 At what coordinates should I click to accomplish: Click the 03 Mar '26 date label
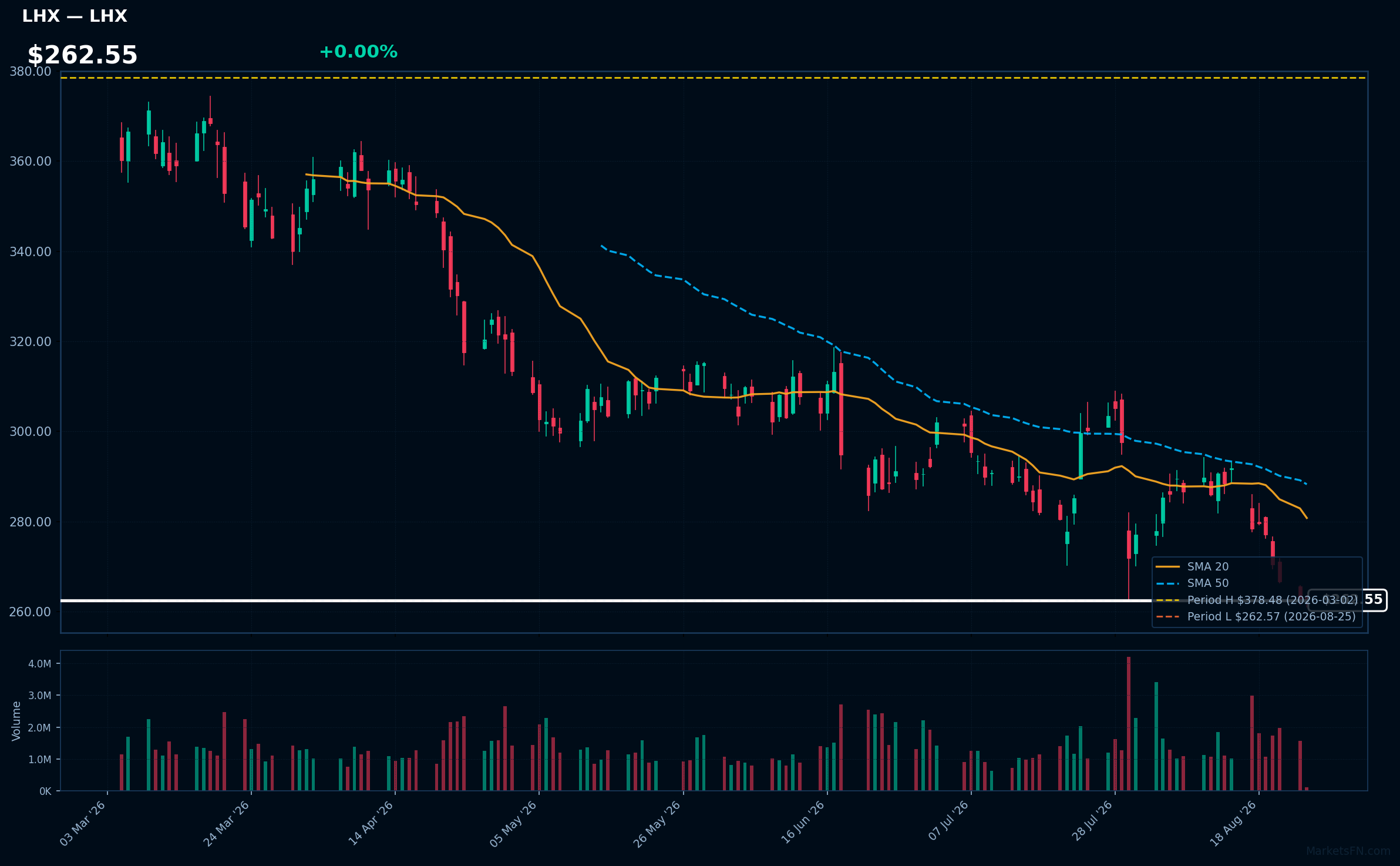(x=83, y=824)
